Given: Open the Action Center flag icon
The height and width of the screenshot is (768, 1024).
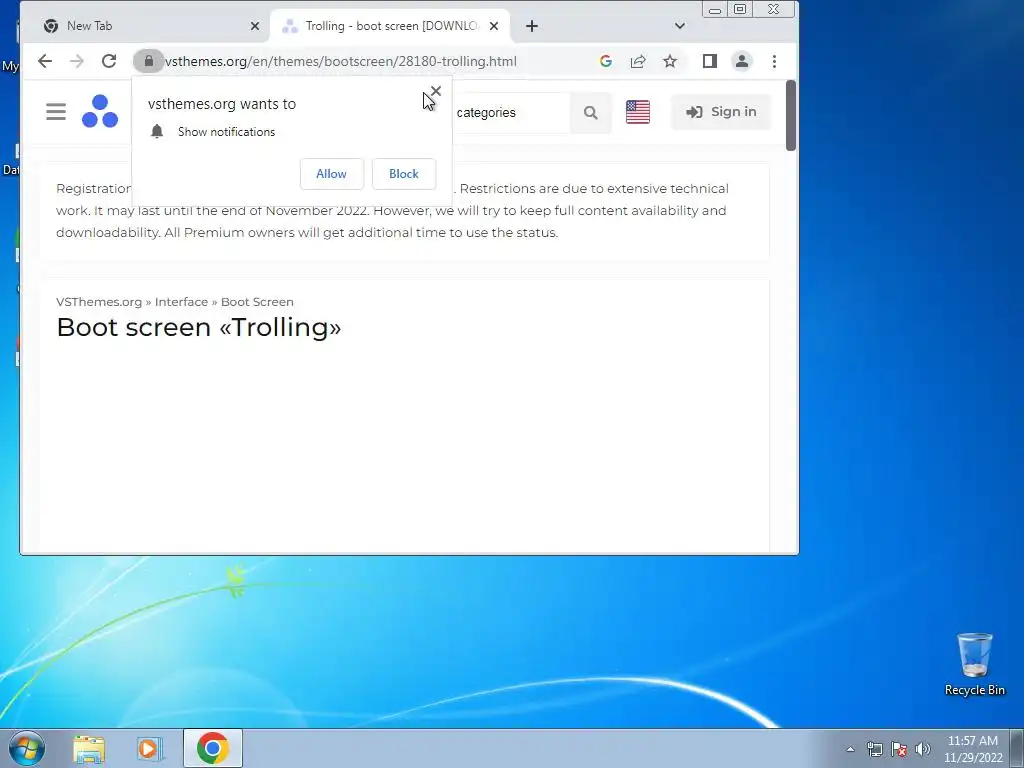Looking at the screenshot, I should 899,749.
